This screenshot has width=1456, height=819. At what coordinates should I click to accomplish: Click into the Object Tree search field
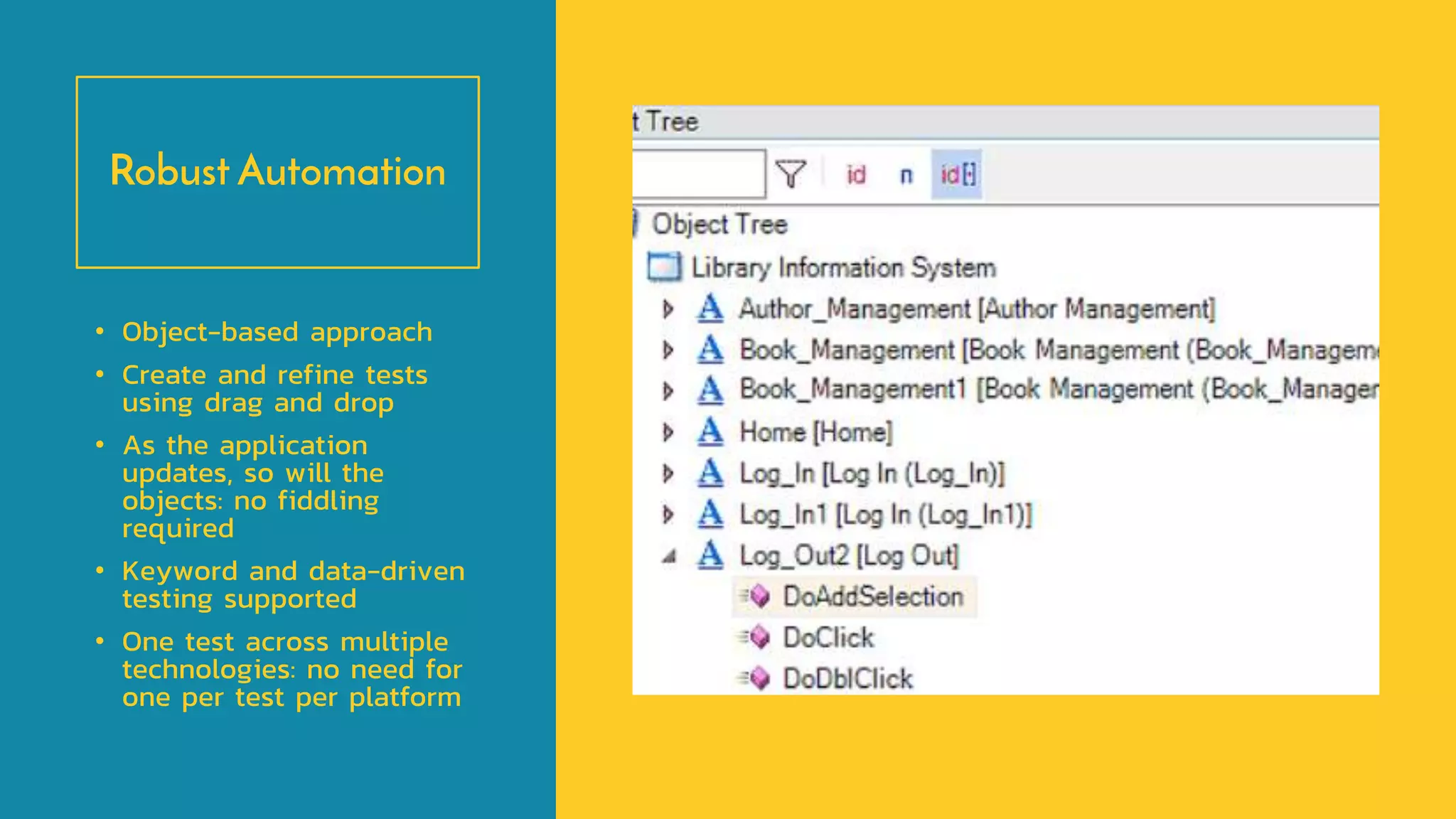(698, 173)
